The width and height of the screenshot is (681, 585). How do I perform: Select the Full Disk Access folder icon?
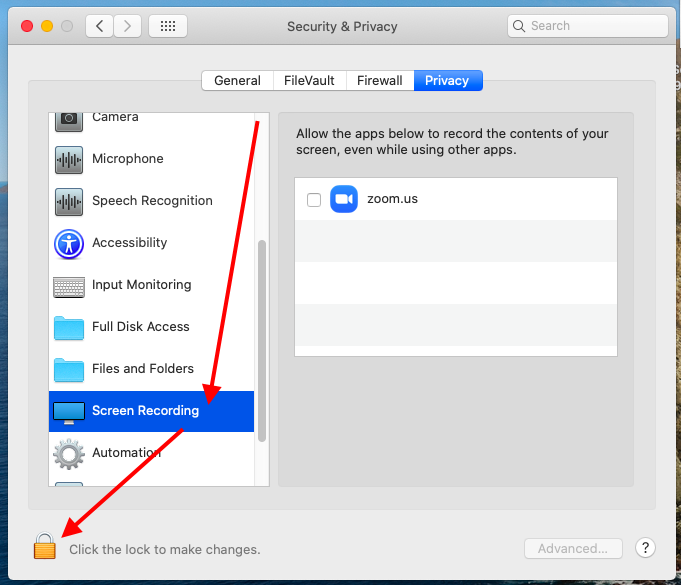coord(69,327)
